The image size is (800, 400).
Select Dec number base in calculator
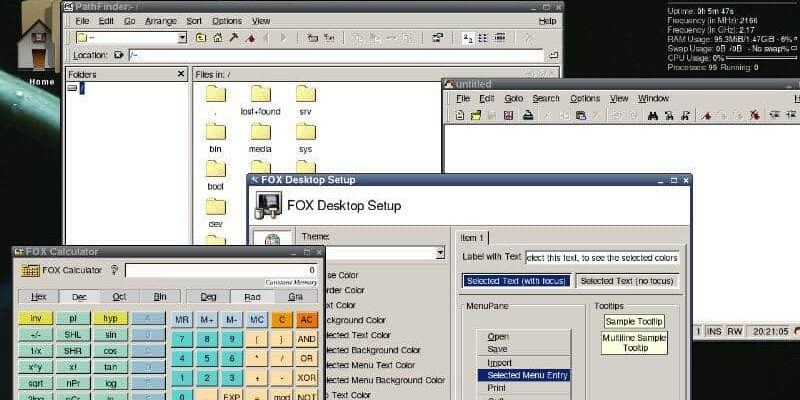click(x=79, y=296)
